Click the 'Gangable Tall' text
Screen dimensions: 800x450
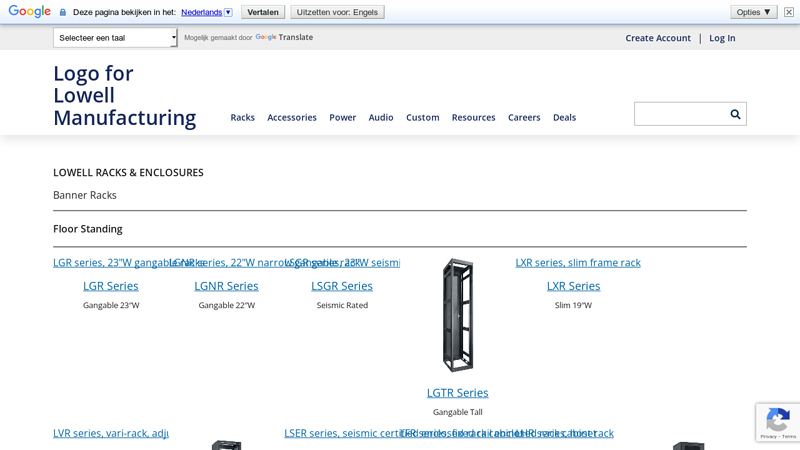[458, 412]
